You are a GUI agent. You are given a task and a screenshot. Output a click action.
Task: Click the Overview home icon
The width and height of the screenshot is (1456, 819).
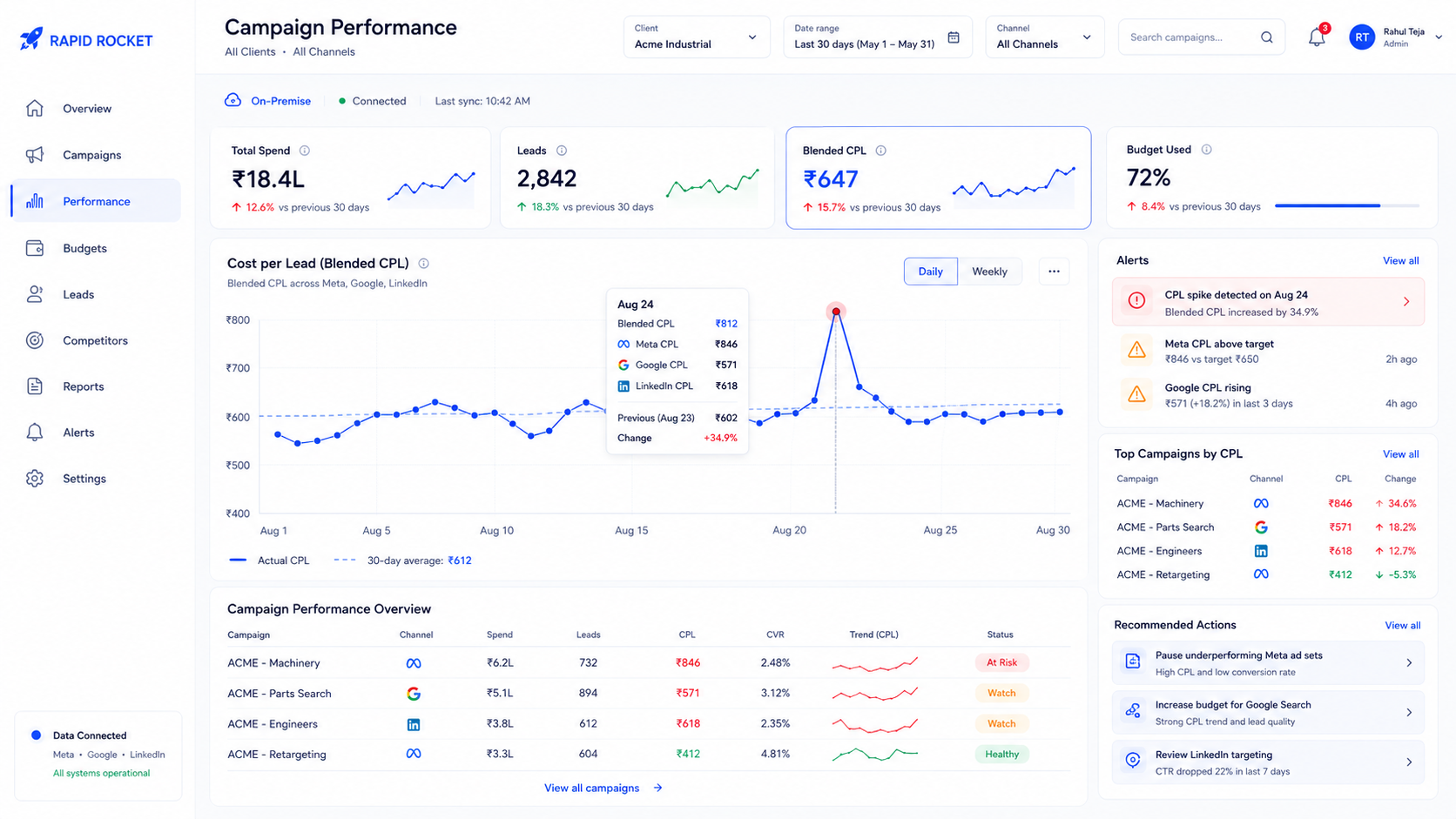tap(35, 108)
